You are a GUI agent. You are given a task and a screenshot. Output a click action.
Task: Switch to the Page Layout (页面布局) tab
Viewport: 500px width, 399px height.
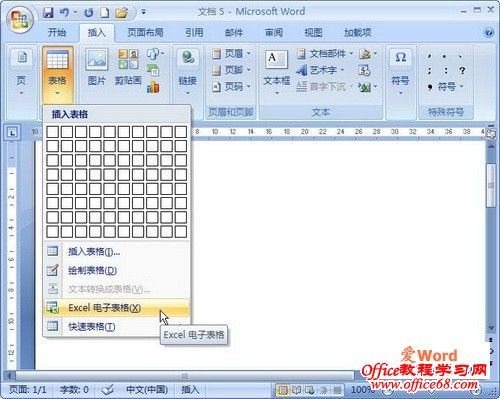click(145, 33)
